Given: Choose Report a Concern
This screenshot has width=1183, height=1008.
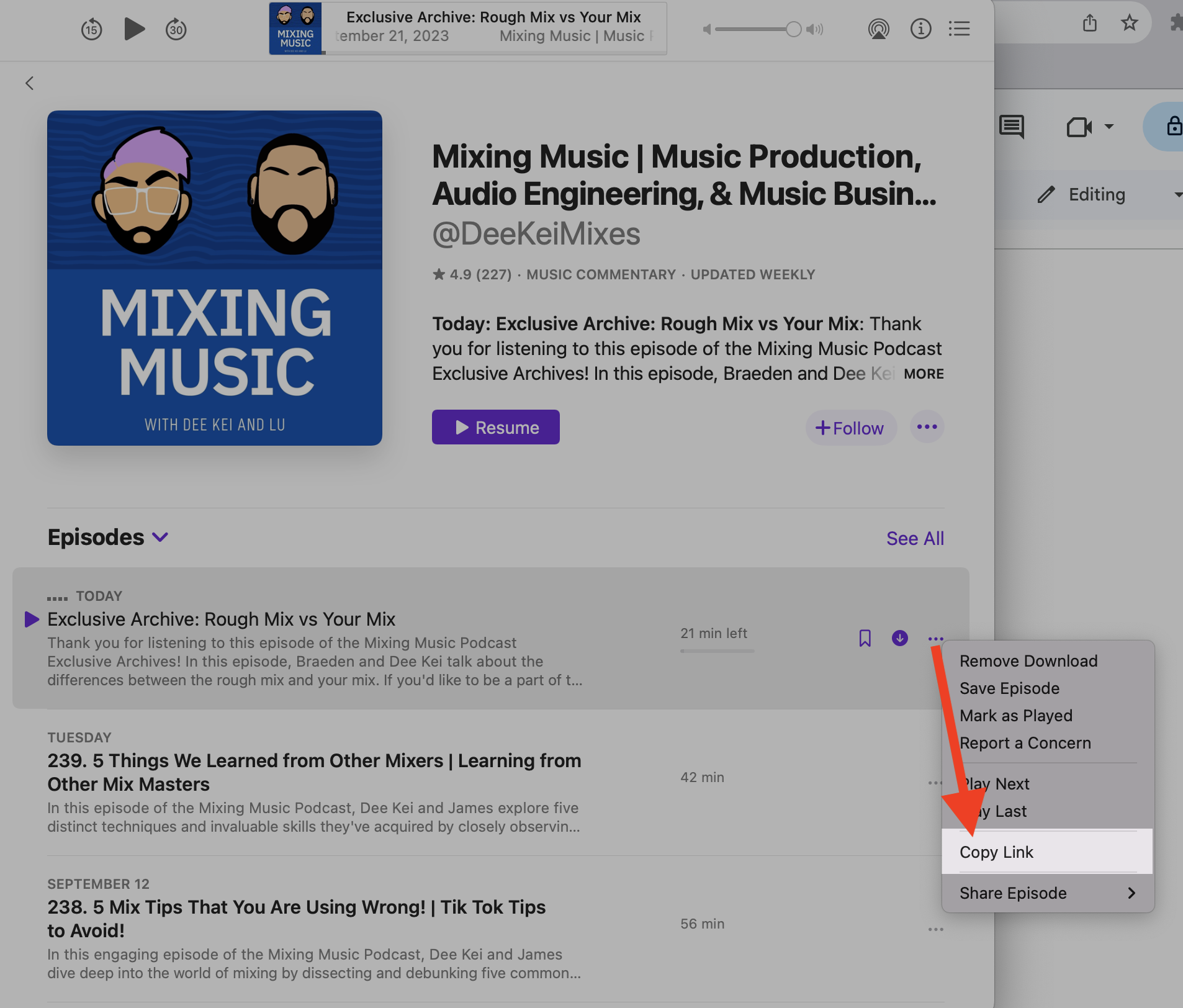Looking at the screenshot, I should (1025, 743).
